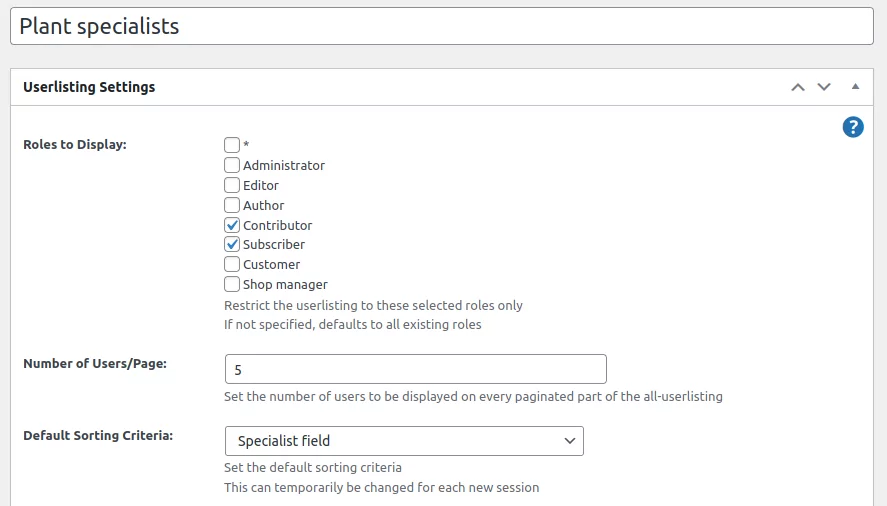Move Userlisting Settings panel down
Viewport: 887px width, 506px height.
pyautogui.click(x=824, y=87)
